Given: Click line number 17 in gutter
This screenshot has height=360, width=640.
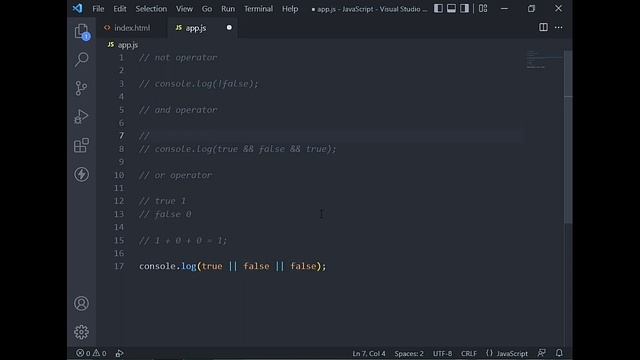Looking at the screenshot, I should tap(119, 266).
